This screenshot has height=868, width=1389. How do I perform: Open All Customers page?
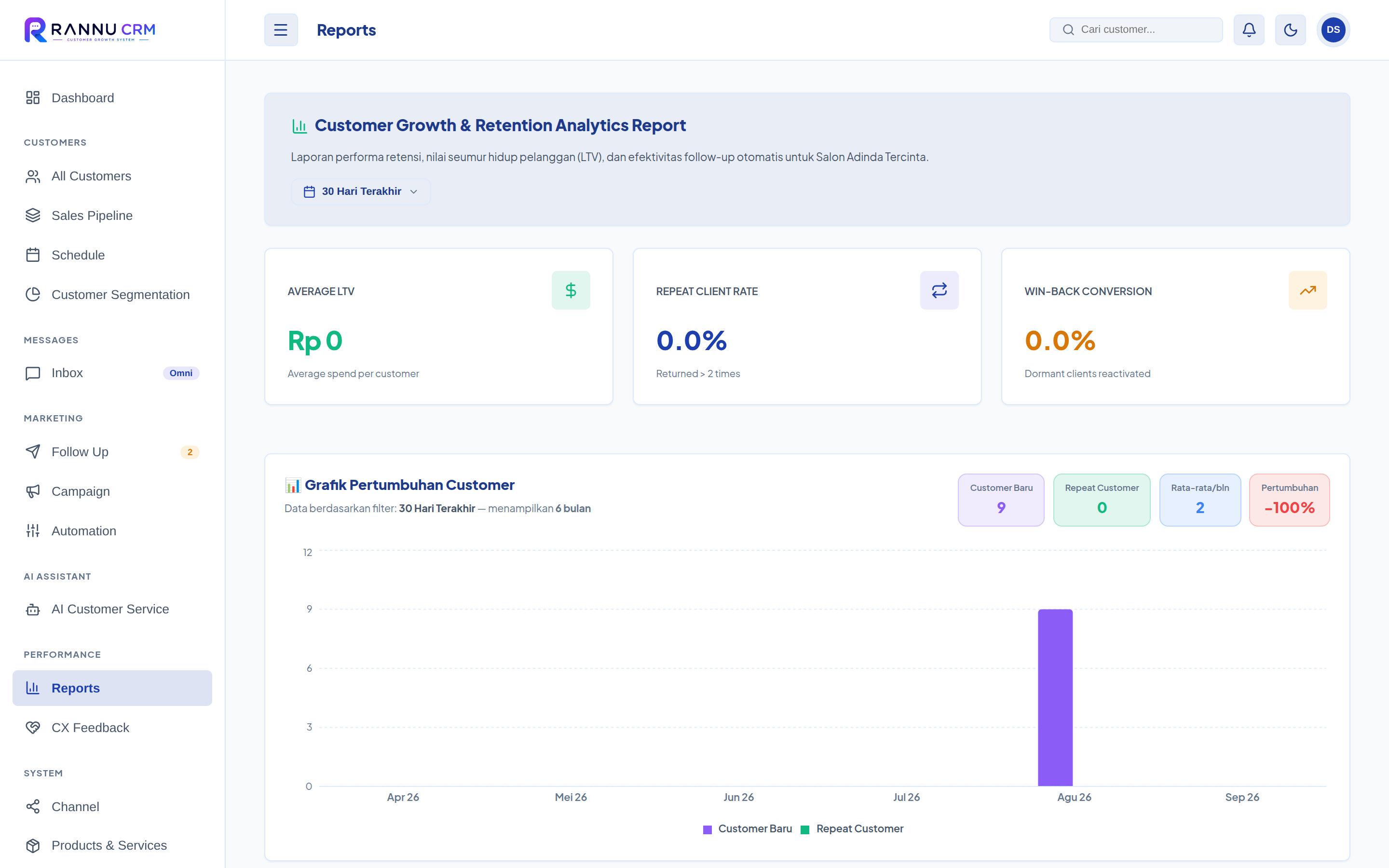click(112, 176)
